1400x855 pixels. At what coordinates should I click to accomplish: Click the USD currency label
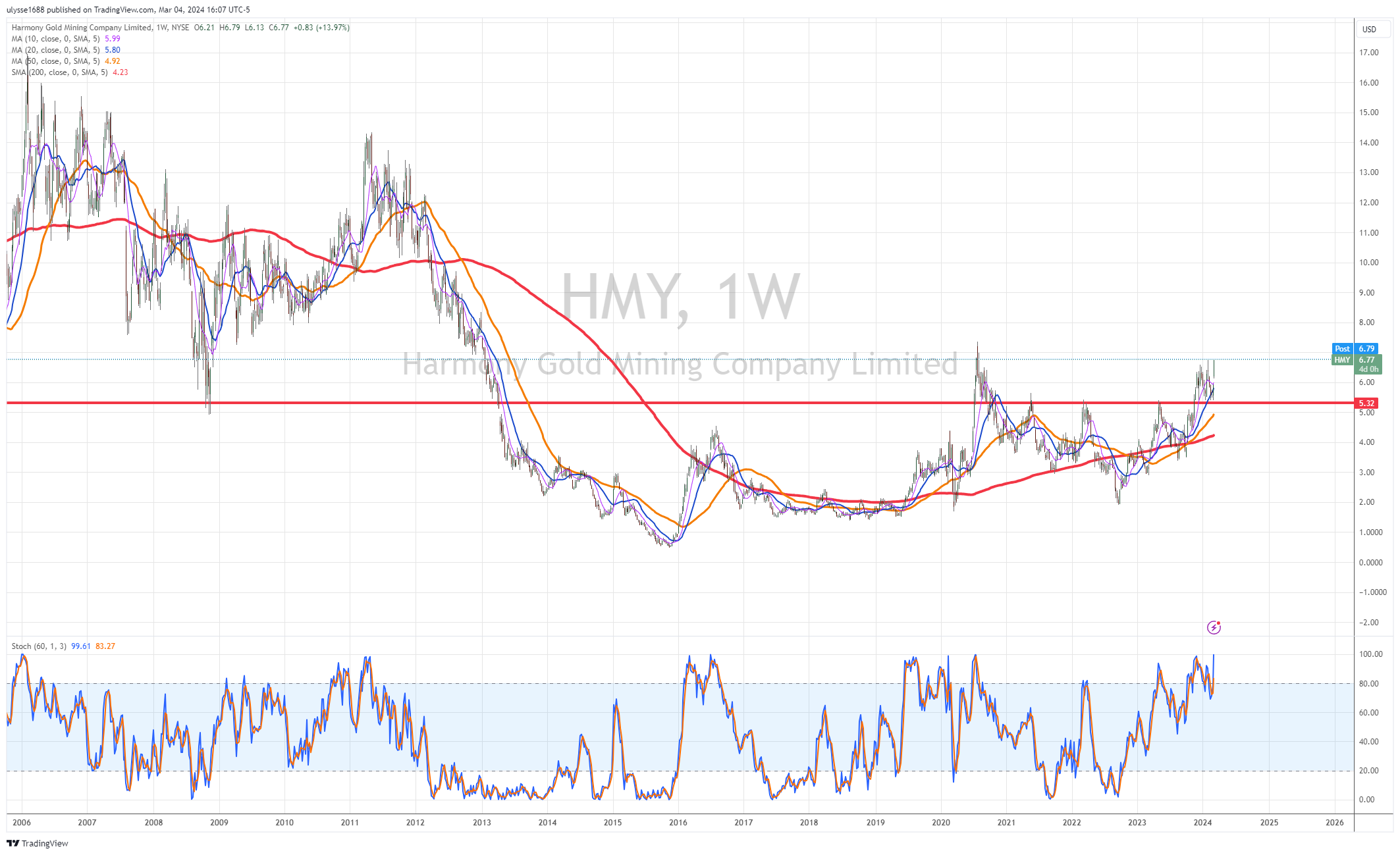(1369, 29)
